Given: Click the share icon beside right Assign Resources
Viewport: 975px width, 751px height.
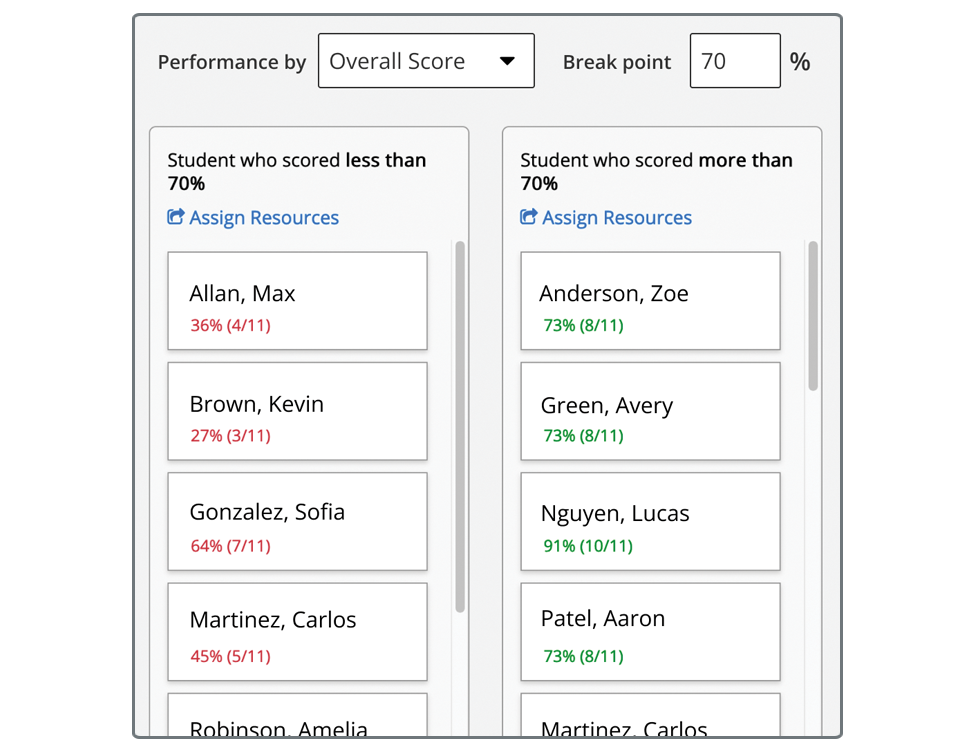Looking at the screenshot, I should click(x=528, y=217).
